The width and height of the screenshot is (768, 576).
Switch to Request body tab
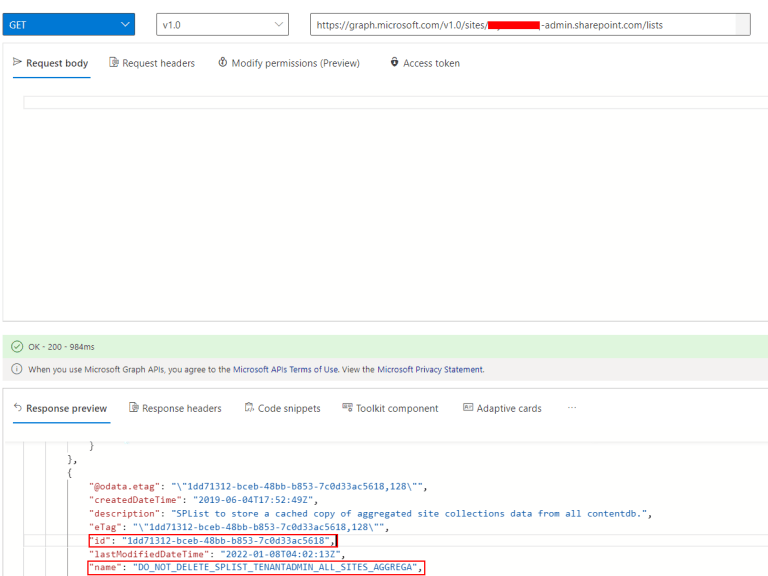coord(51,63)
